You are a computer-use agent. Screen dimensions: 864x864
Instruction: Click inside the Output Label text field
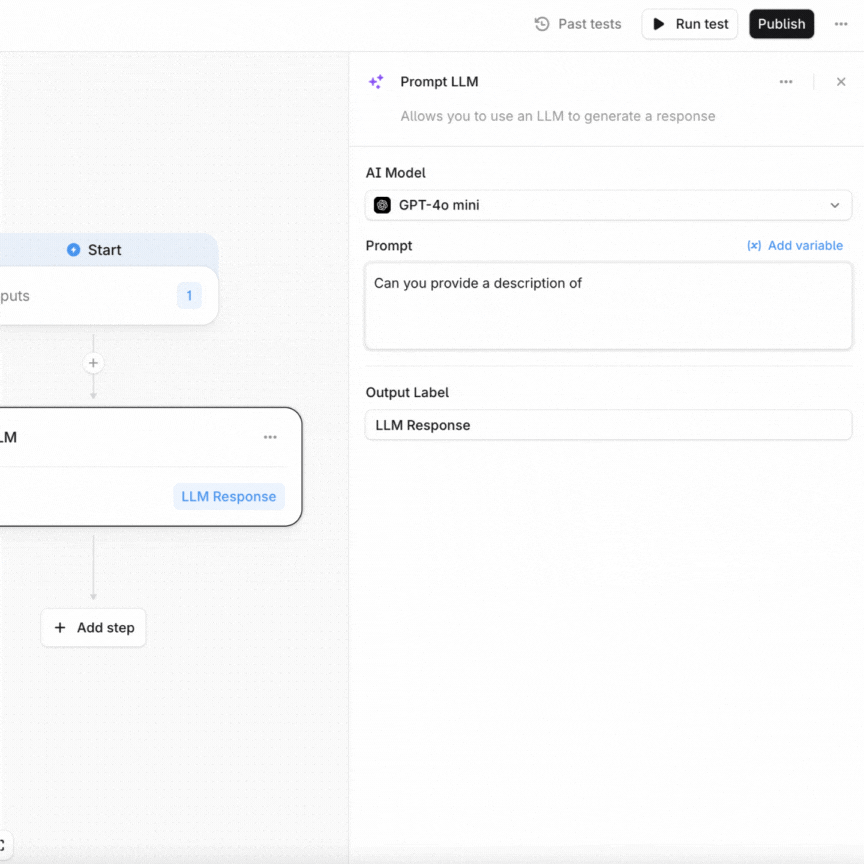pyautogui.click(x=608, y=425)
